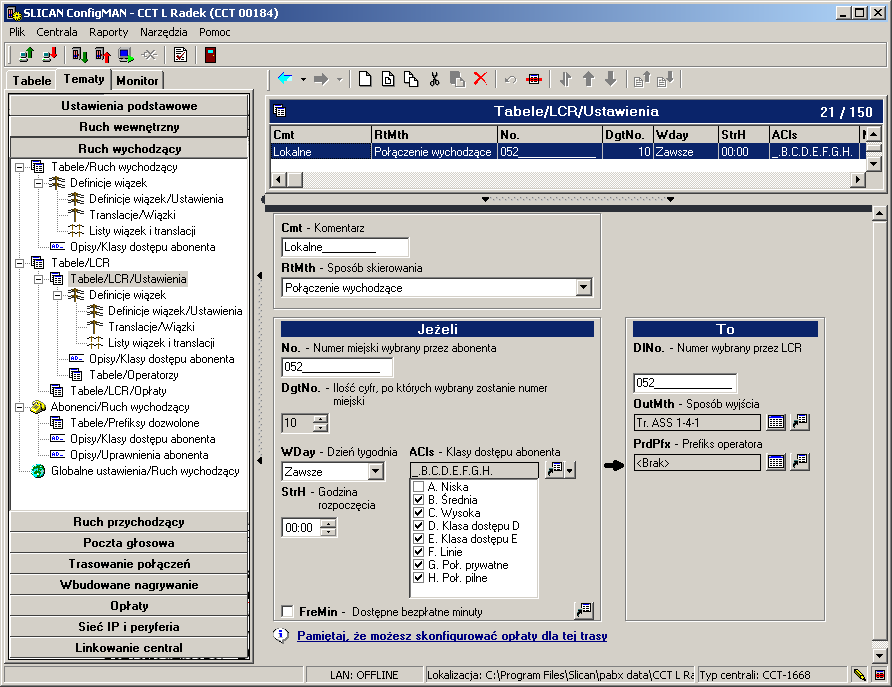The width and height of the screenshot is (892, 687).
Task: Follow the link about configuring route charges
Action: (x=452, y=636)
